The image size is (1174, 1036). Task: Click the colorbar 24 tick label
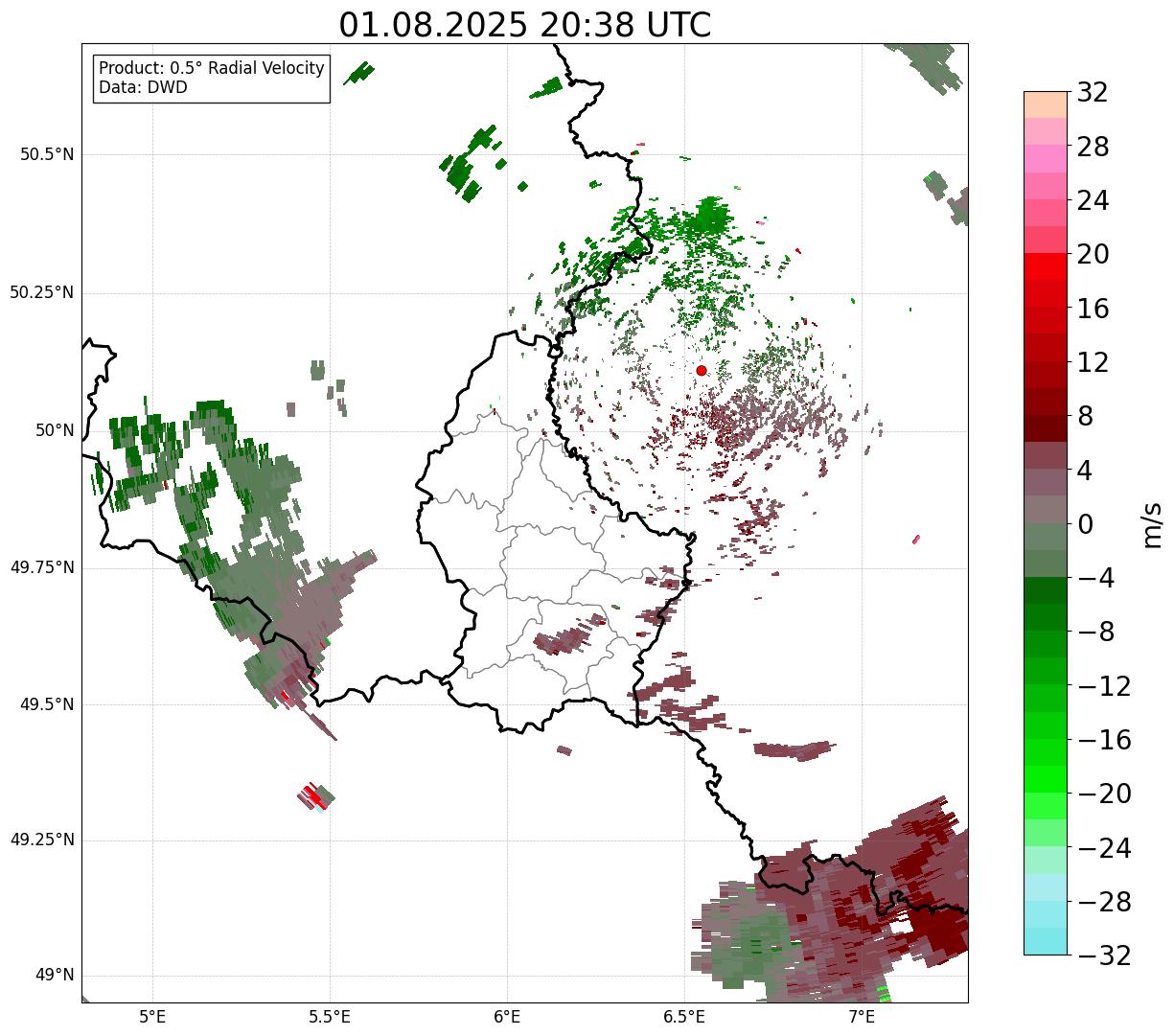(1093, 200)
